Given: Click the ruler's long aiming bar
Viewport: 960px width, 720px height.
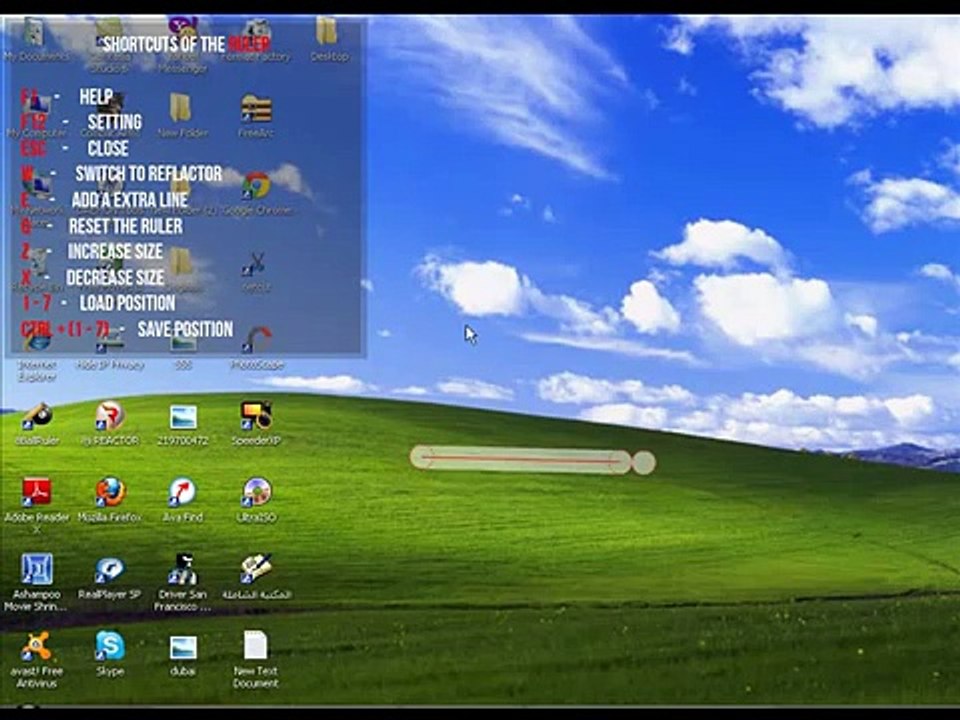Looking at the screenshot, I should click(520, 459).
